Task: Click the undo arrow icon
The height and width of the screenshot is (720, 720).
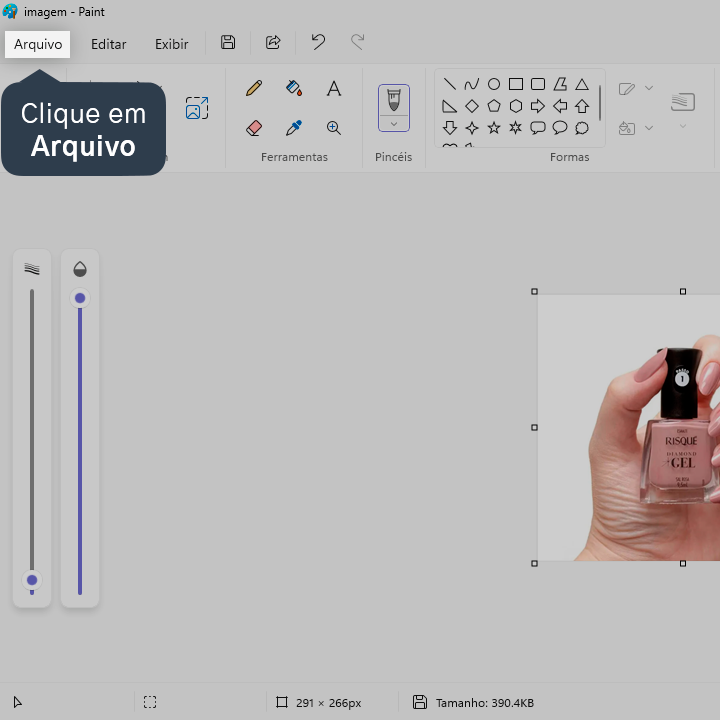Action: pos(318,42)
